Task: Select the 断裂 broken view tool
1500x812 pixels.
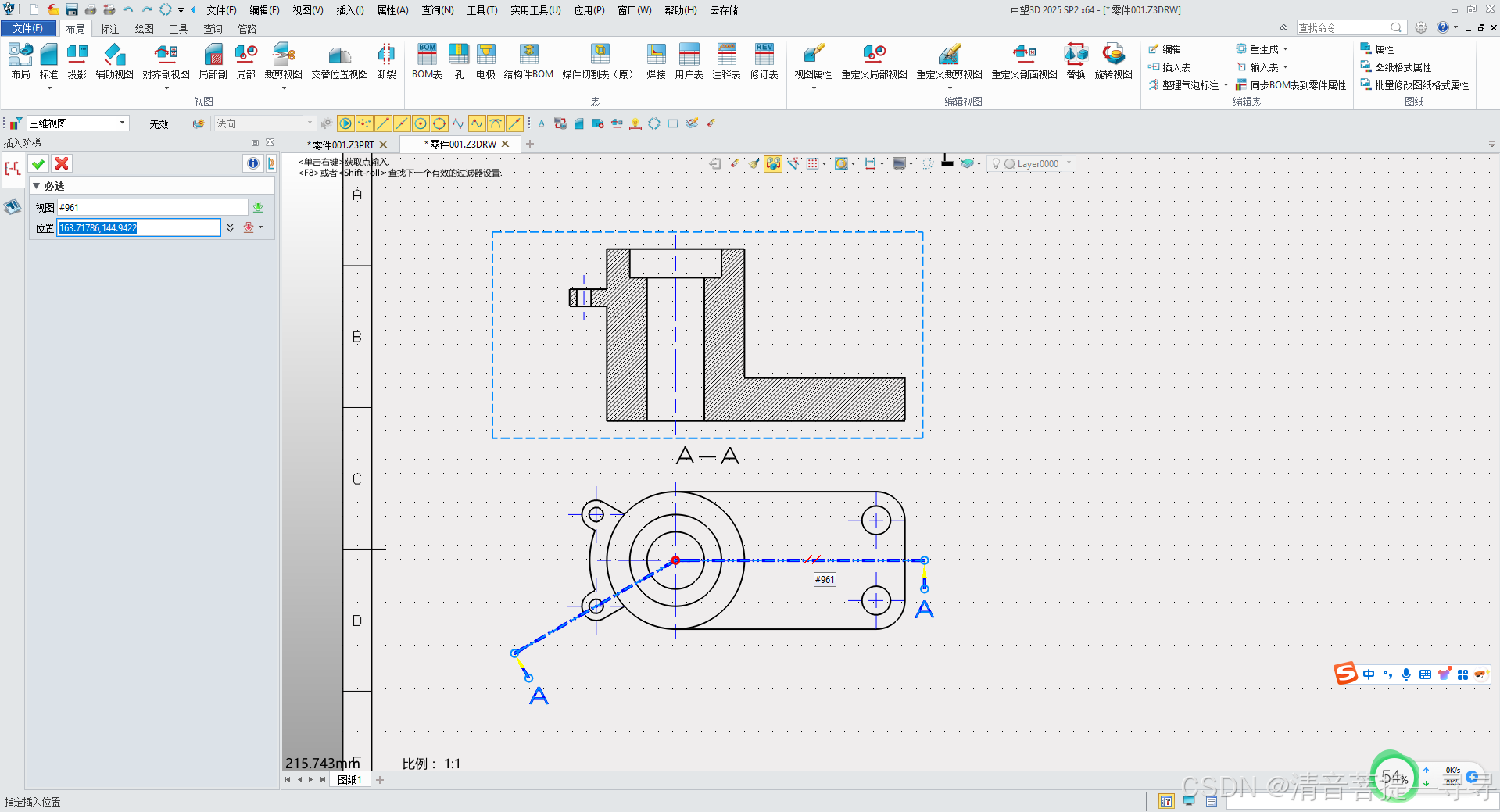Action: click(386, 61)
